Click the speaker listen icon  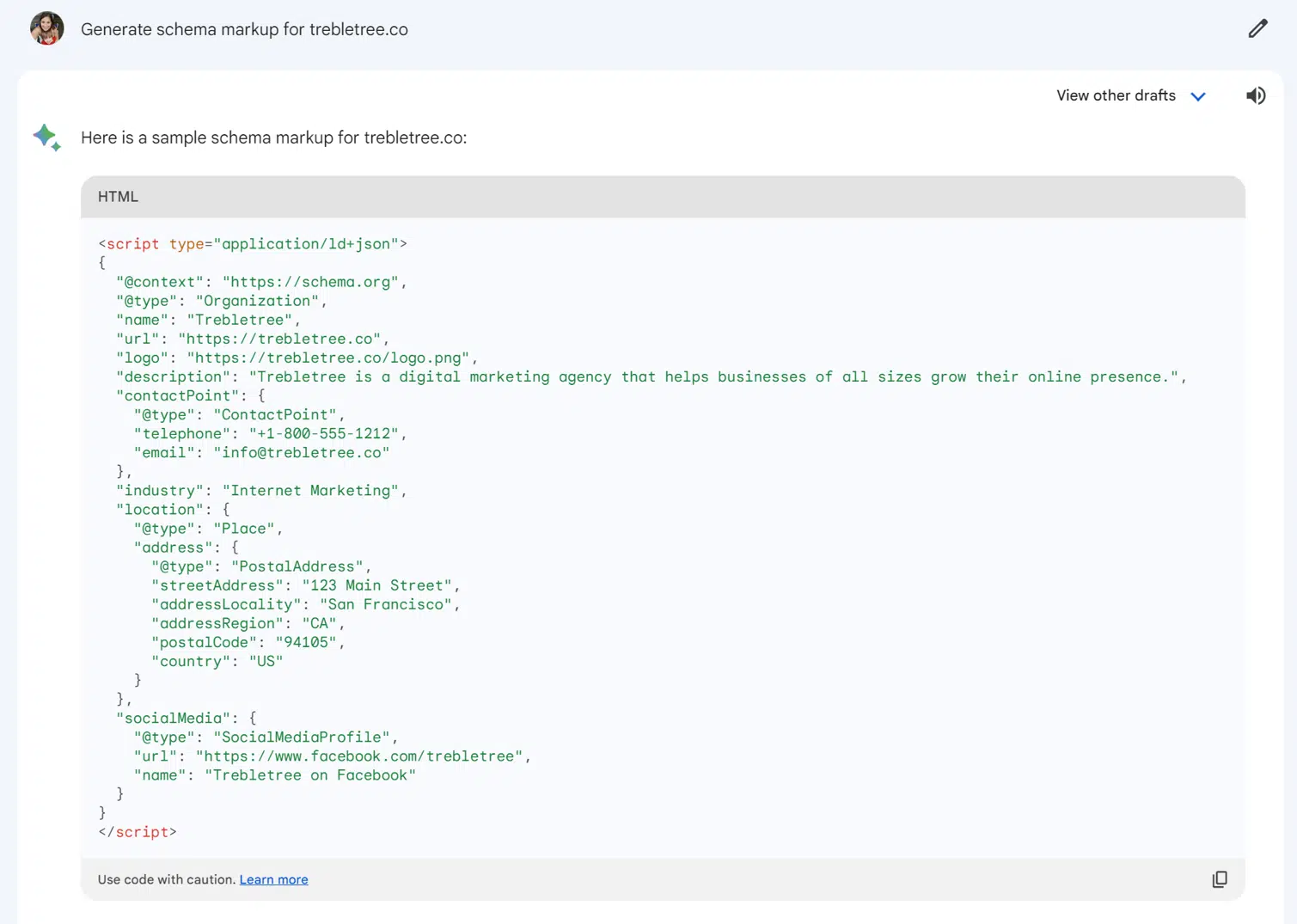[1256, 95]
